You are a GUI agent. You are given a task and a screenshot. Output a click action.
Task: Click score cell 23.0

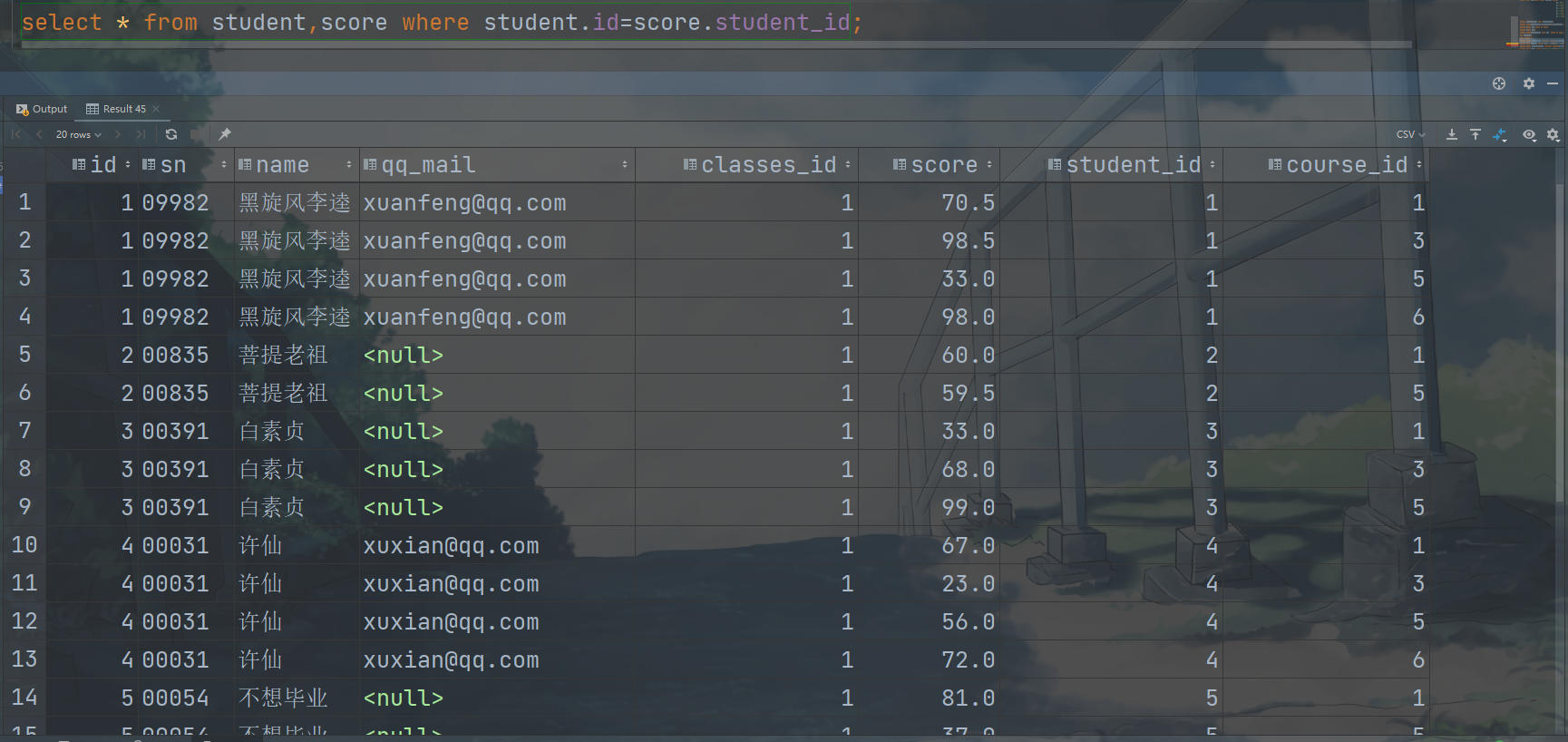[x=929, y=583]
